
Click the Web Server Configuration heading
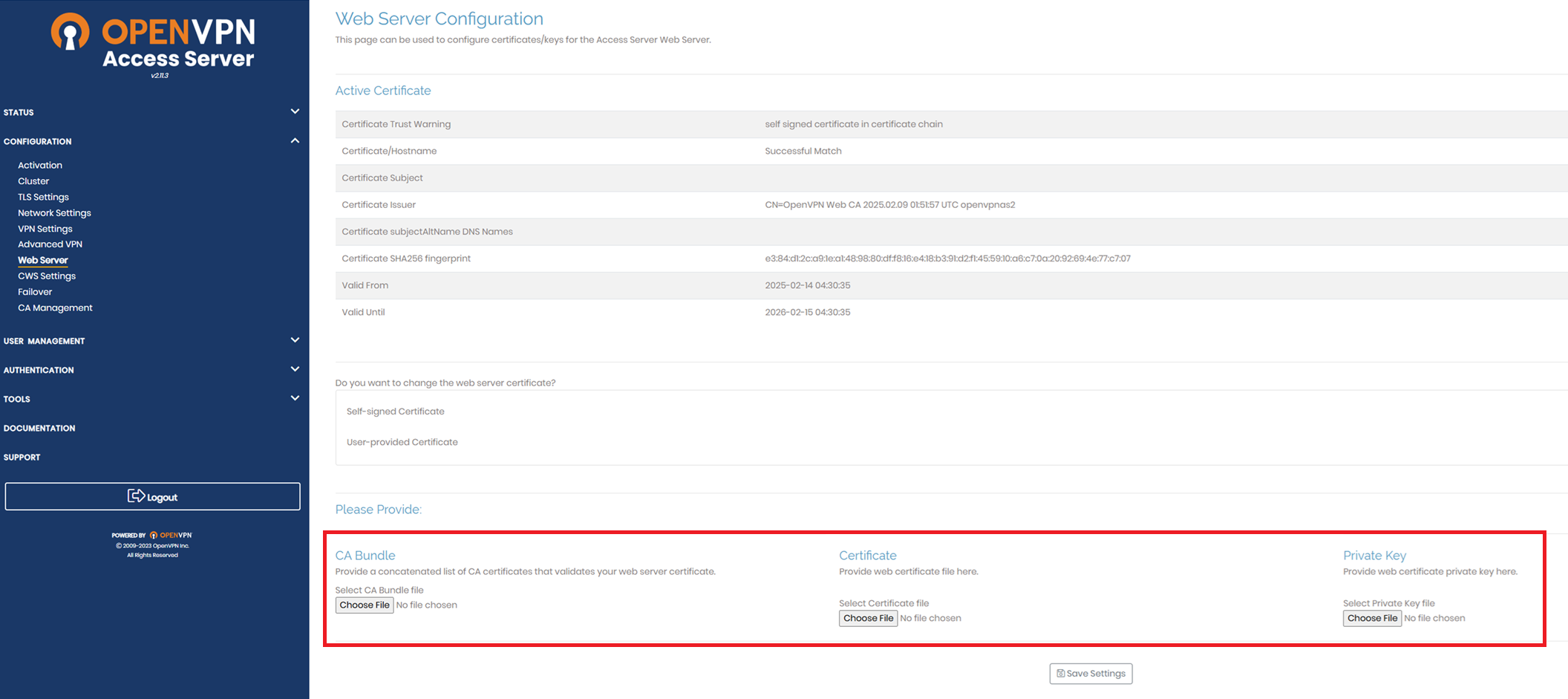click(x=440, y=19)
